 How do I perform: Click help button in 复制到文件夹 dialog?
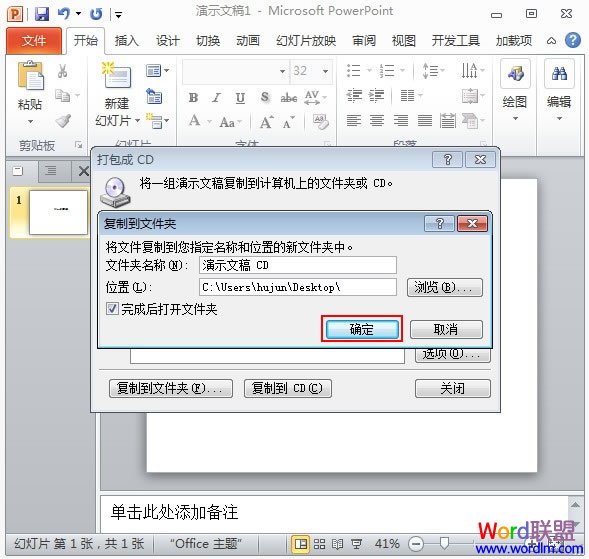click(x=439, y=224)
